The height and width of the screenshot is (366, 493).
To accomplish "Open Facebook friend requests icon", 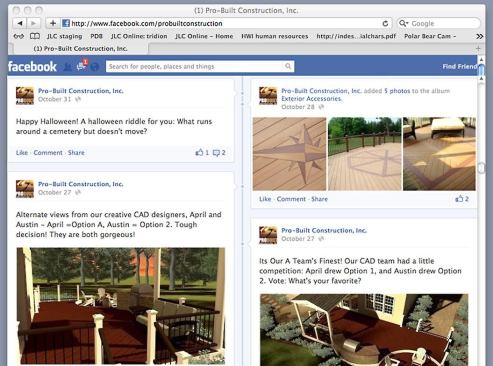I will pyautogui.click(x=68, y=67).
